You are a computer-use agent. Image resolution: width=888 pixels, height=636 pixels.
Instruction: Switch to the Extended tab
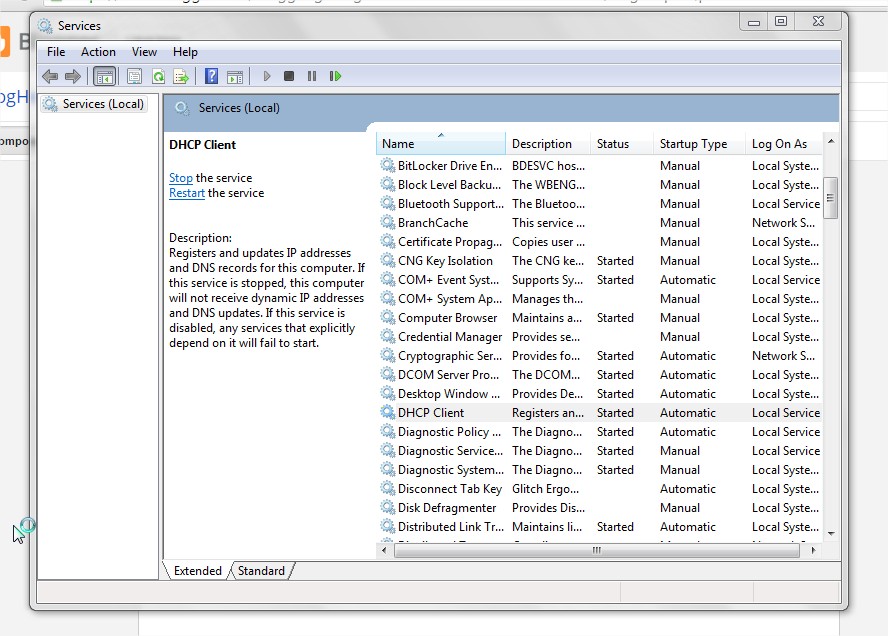[x=198, y=570]
